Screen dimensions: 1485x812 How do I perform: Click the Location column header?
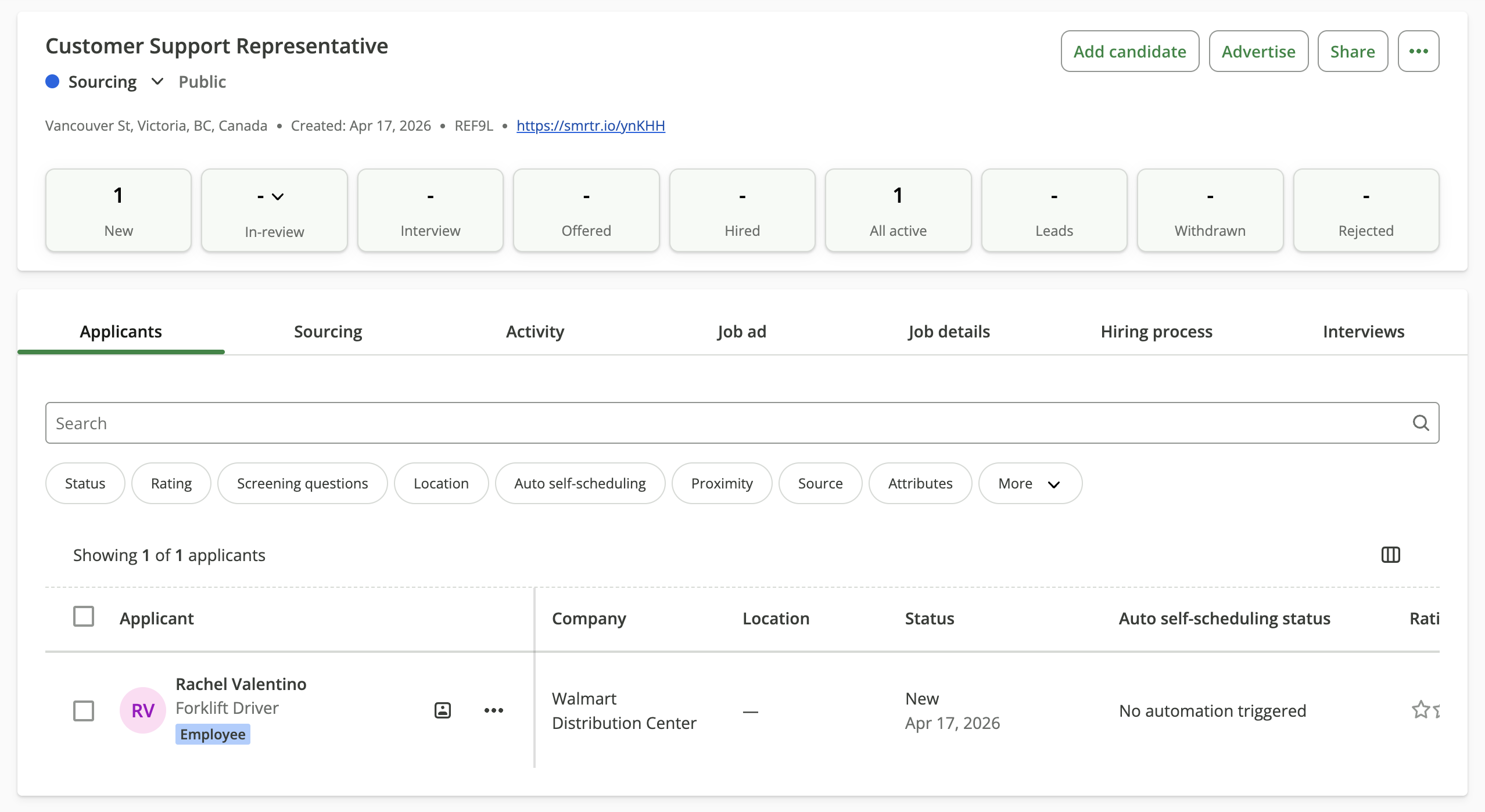(776, 619)
